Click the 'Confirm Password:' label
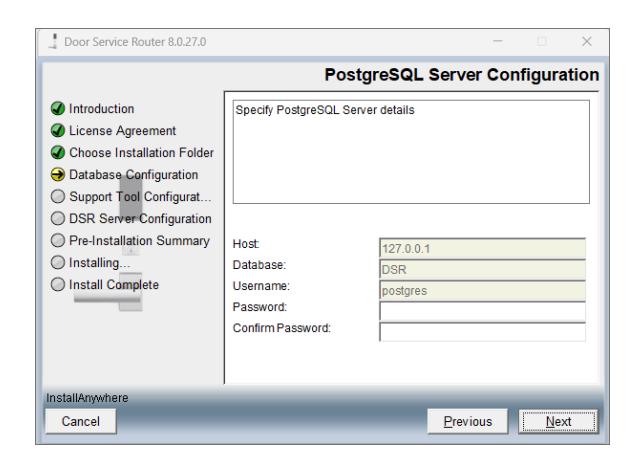The width and height of the screenshot is (642, 464). [x=282, y=328]
